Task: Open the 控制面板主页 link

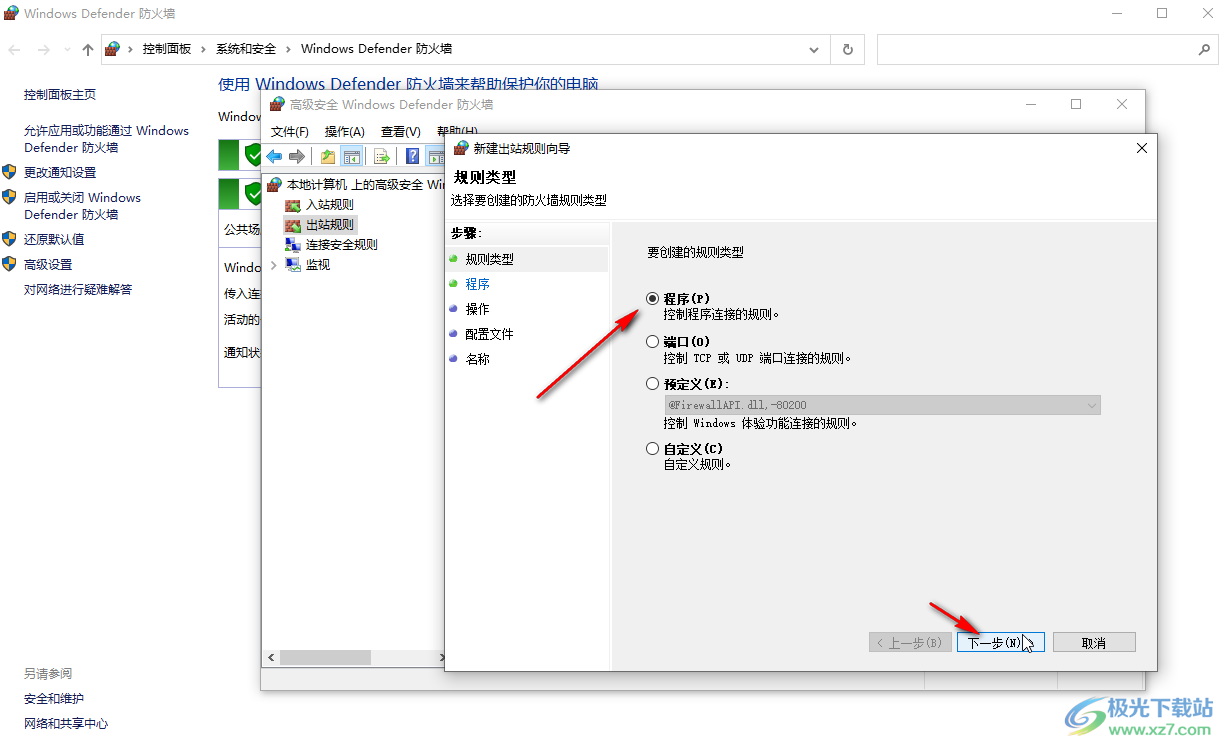Action: [60, 95]
